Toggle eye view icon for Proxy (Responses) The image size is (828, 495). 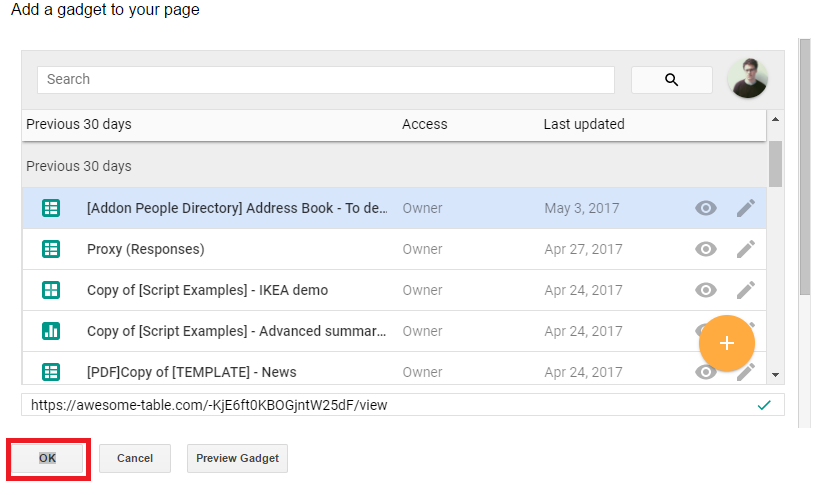click(705, 249)
